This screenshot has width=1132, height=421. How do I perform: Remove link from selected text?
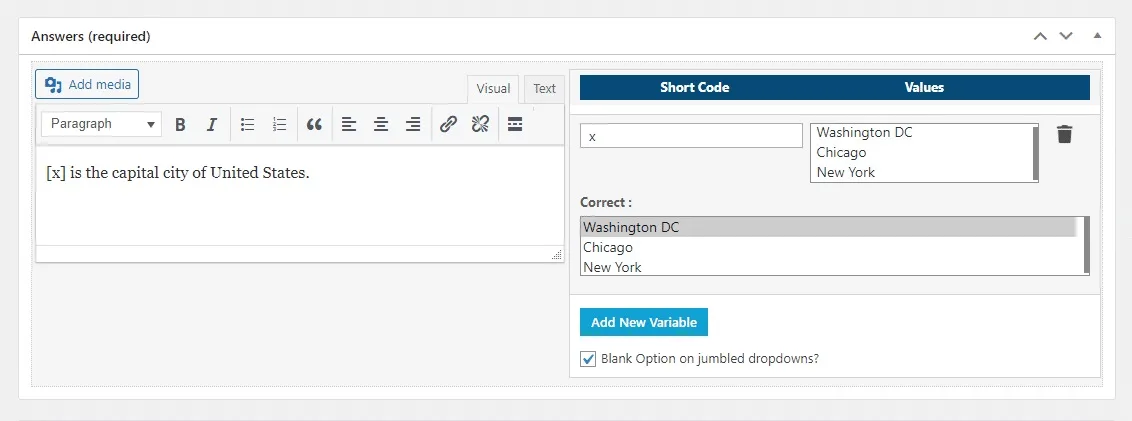[480, 125]
